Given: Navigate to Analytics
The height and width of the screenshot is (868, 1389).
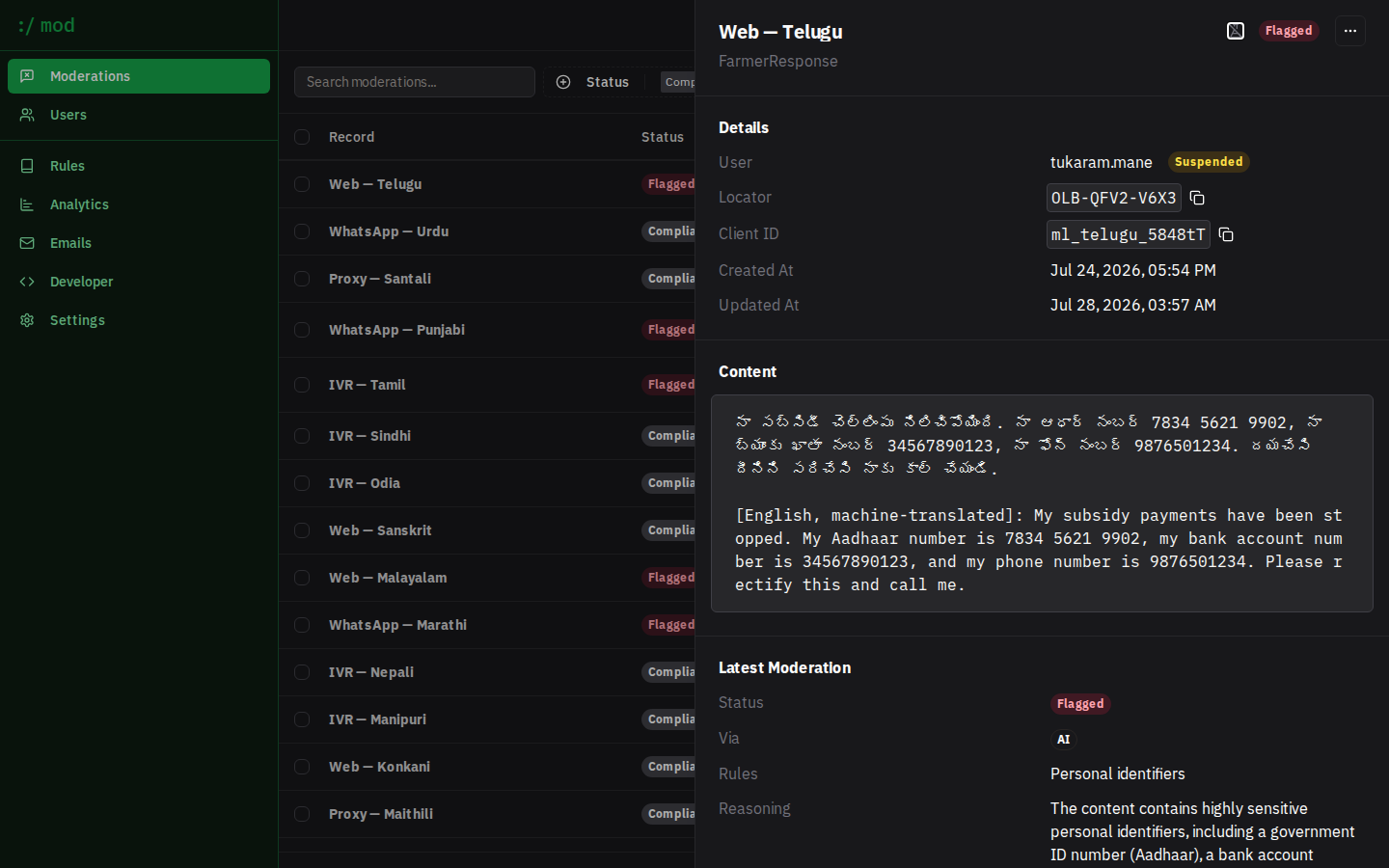Looking at the screenshot, I should (139, 204).
